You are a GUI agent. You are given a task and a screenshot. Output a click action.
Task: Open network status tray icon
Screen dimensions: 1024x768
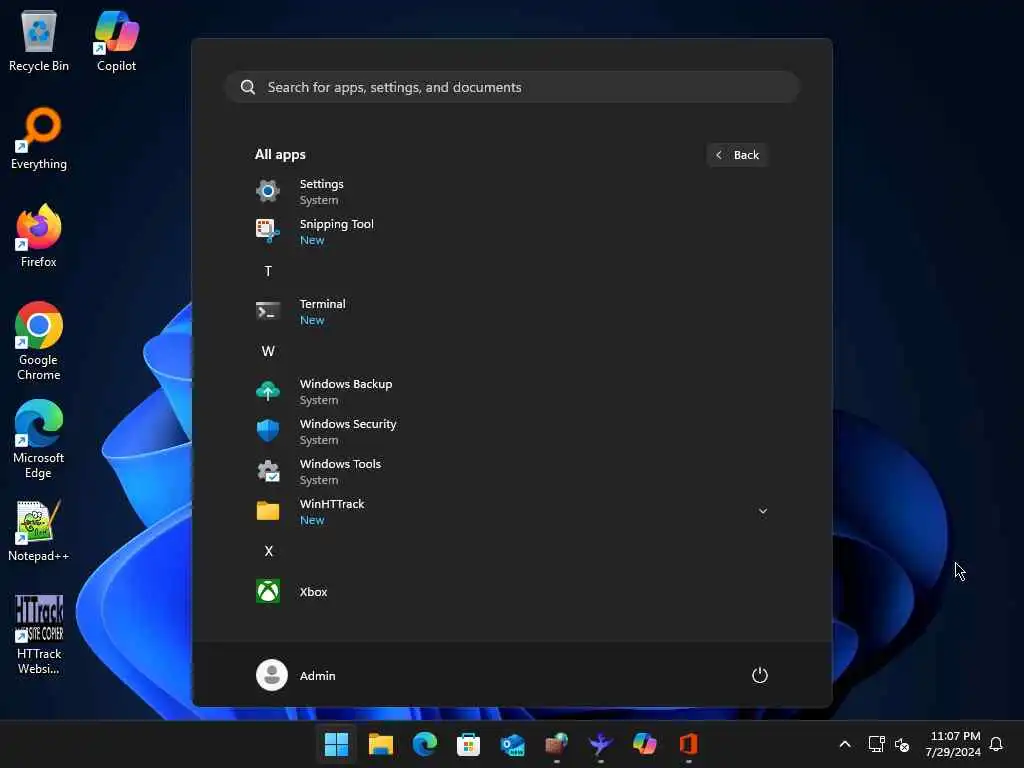[876, 744]
